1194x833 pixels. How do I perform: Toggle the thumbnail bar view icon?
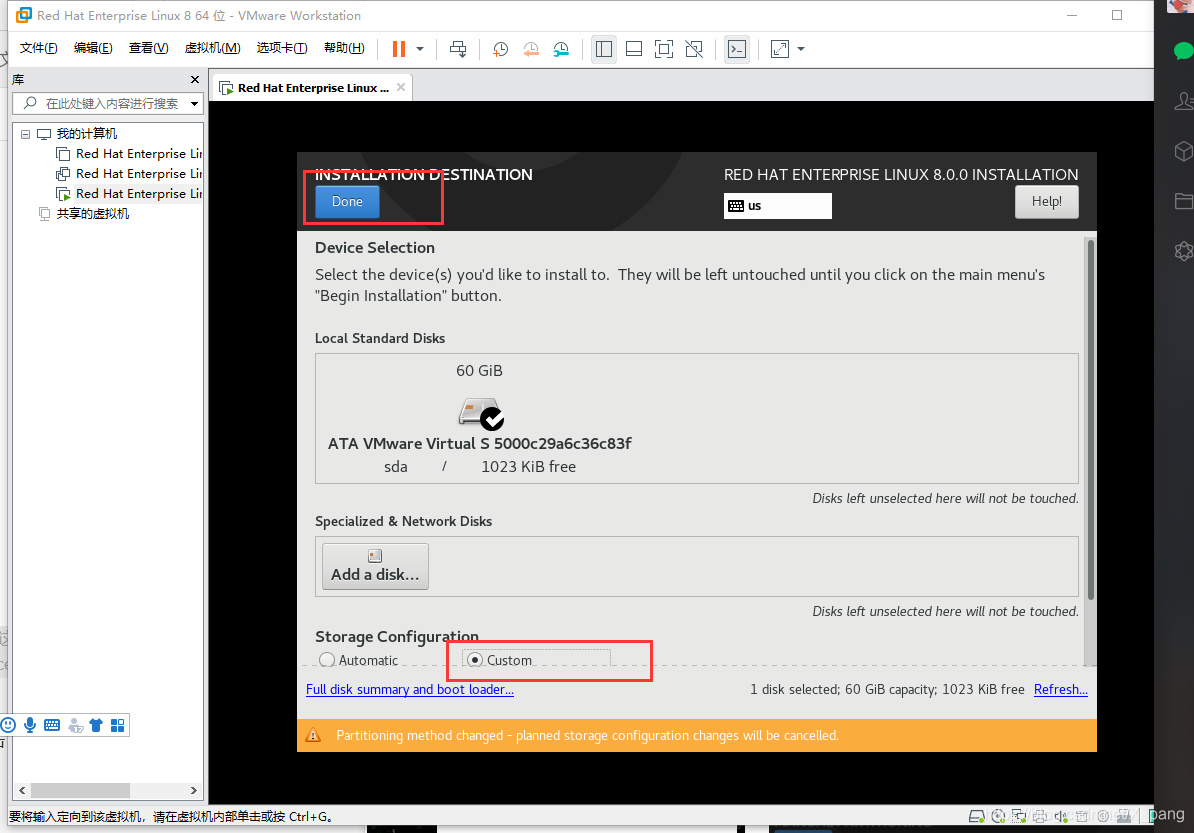point(634,49)
